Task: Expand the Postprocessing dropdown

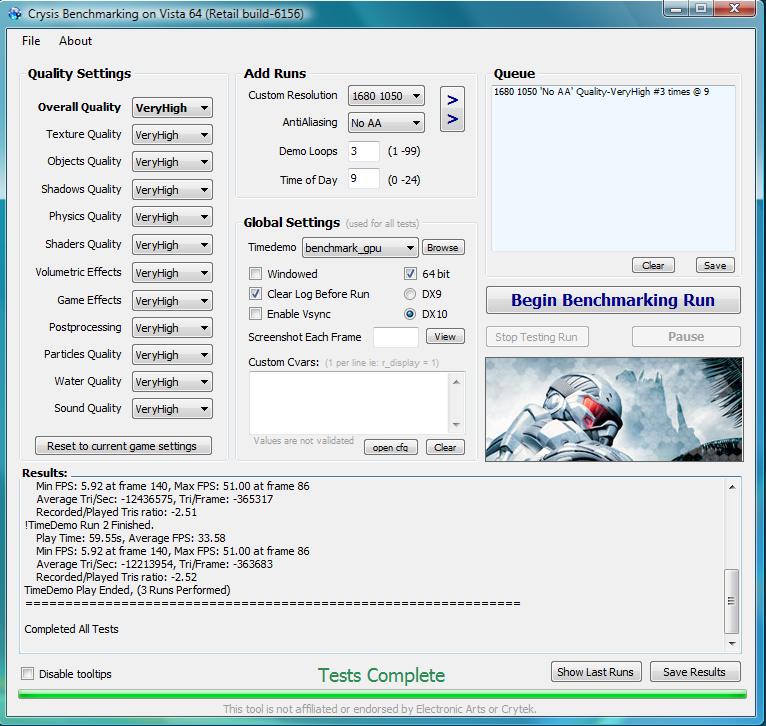Action: pyautogui.click(x=172, y=328)
